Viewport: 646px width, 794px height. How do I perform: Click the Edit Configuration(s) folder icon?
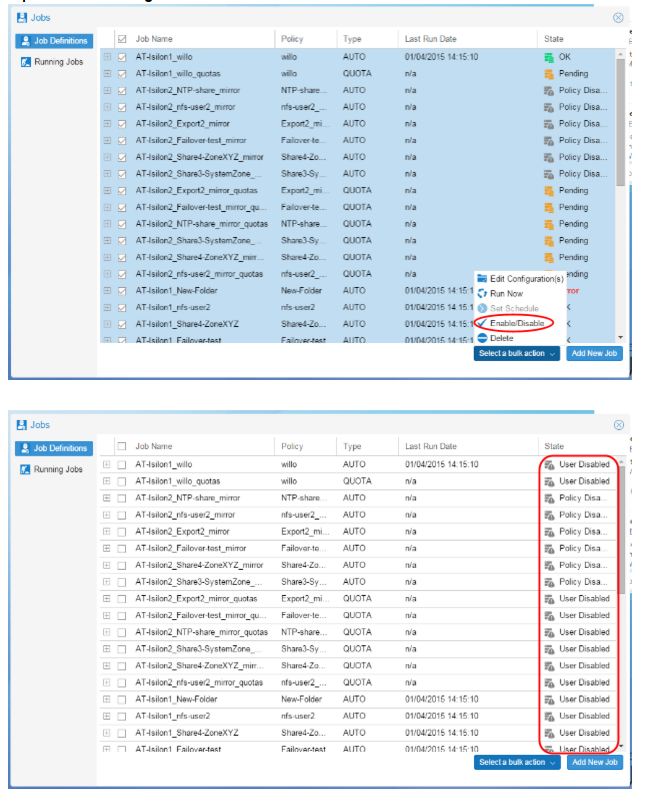482,279
